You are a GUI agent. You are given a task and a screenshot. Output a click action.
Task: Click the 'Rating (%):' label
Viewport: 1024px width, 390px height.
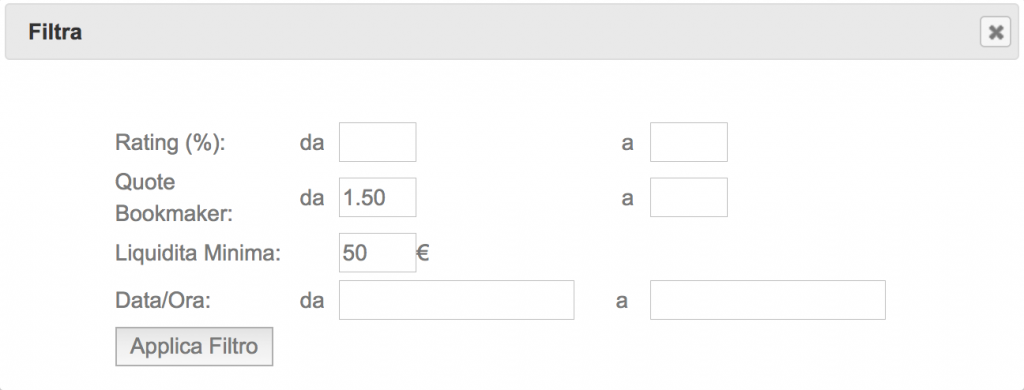[170, 142]
